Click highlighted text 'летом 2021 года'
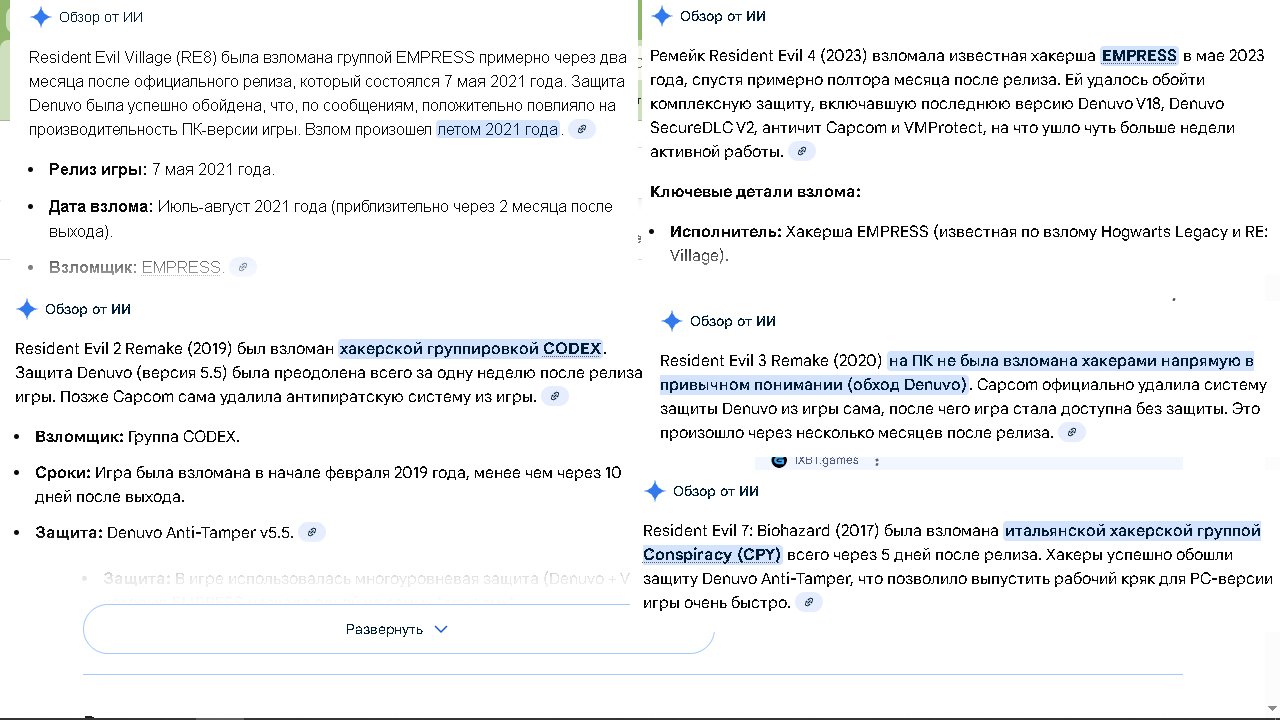The width and height of the screenshot is (1280, 720). [497, 130]
